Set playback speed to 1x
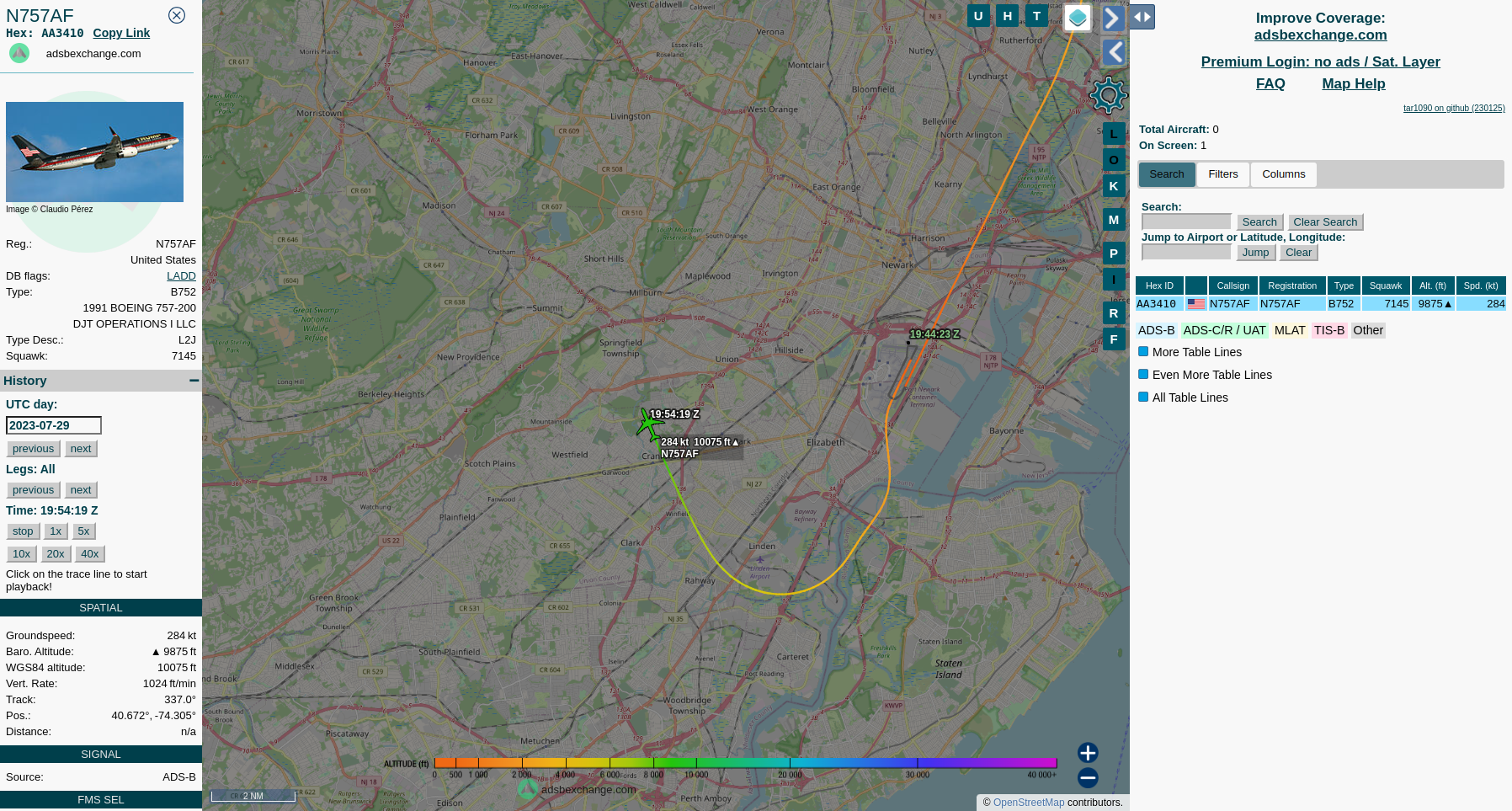The width and height of the screenshot is (1512, 811). pyautogui.click(x=56, y=531)
